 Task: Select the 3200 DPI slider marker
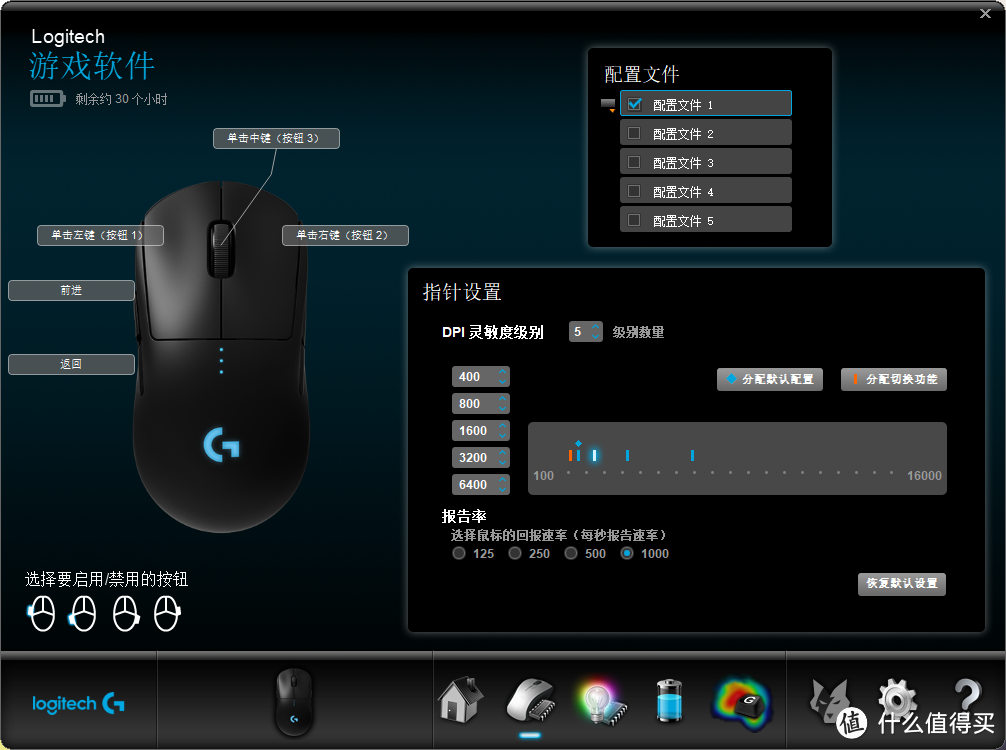[x=627, y=456]
